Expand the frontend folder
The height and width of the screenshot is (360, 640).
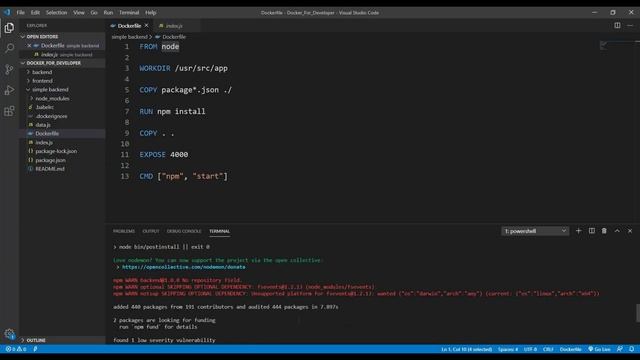tap(42, 81)
